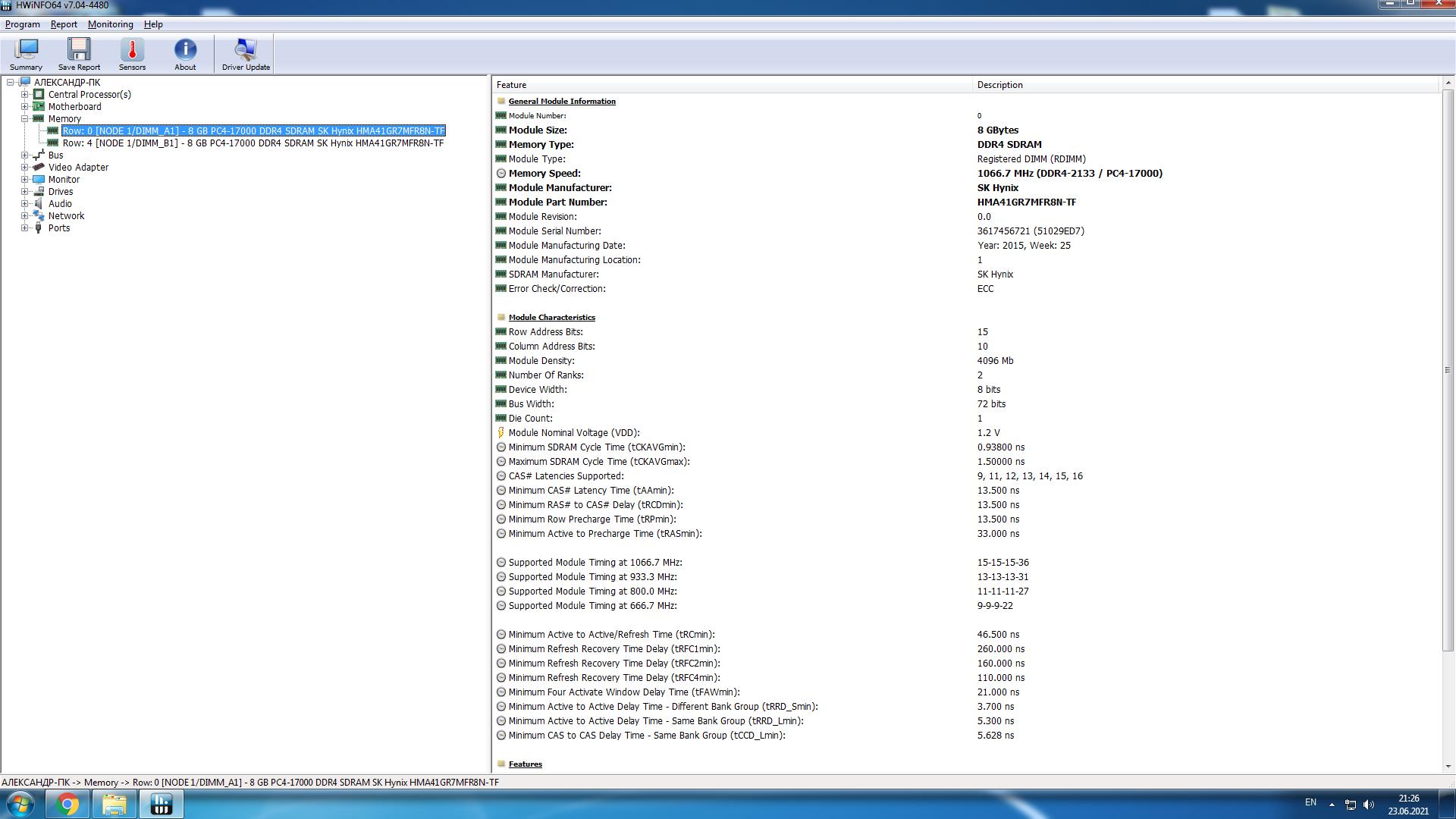Screen dimensions: 1456x819
Task: Expand Central Processor(s) tree node
Action: click(24, 95)
